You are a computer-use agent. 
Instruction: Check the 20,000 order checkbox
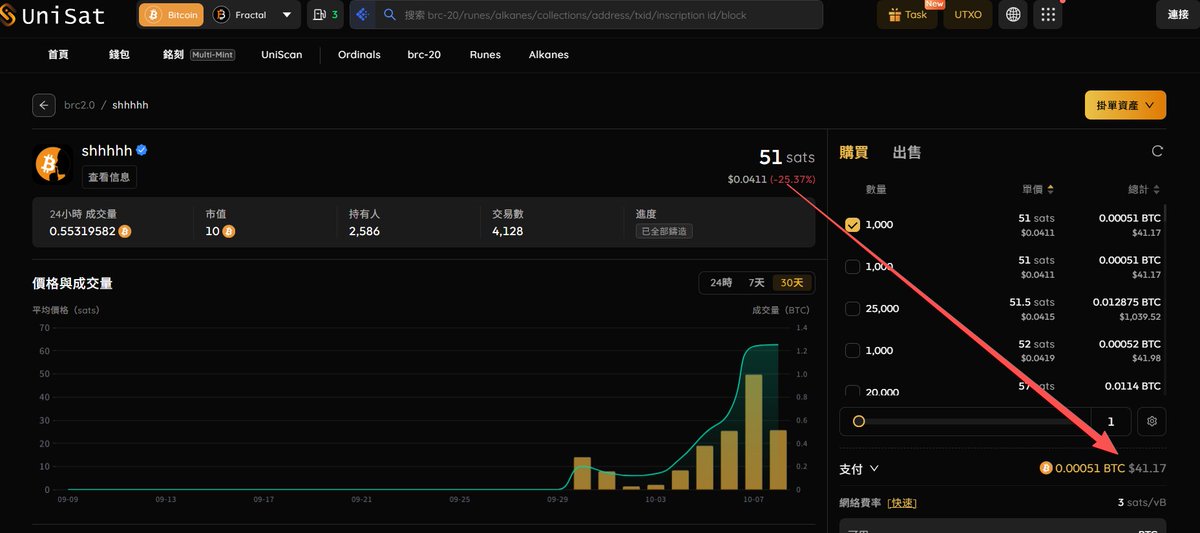click(853, 392)
